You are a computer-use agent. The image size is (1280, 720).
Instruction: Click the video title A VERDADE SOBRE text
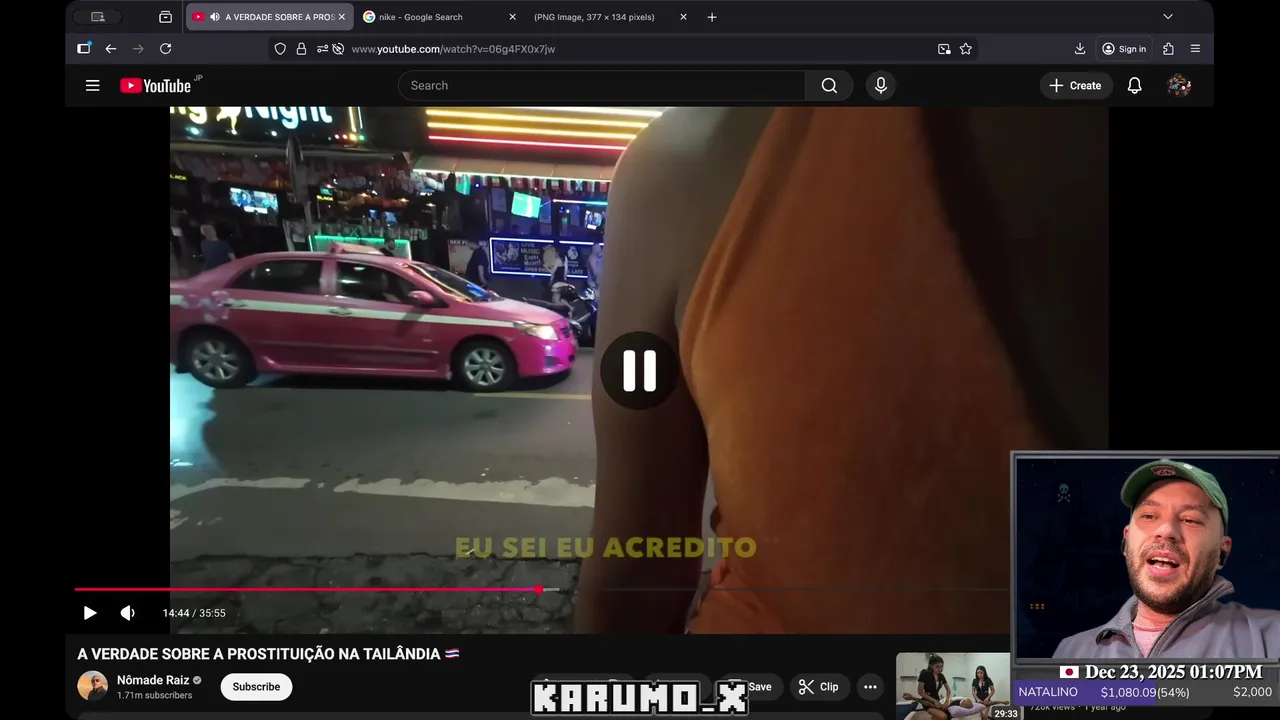(268, 654)
